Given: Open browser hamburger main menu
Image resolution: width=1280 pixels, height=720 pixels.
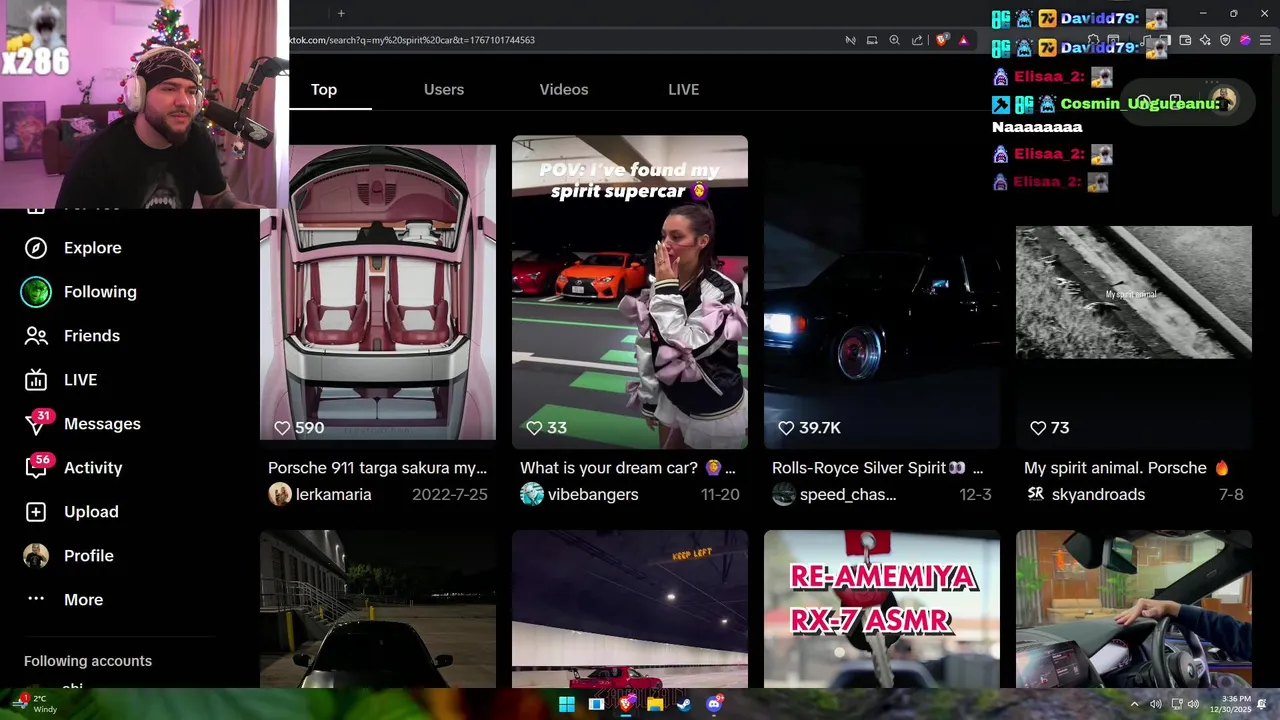Looking at the screenshot, I should coord(1266,40).
